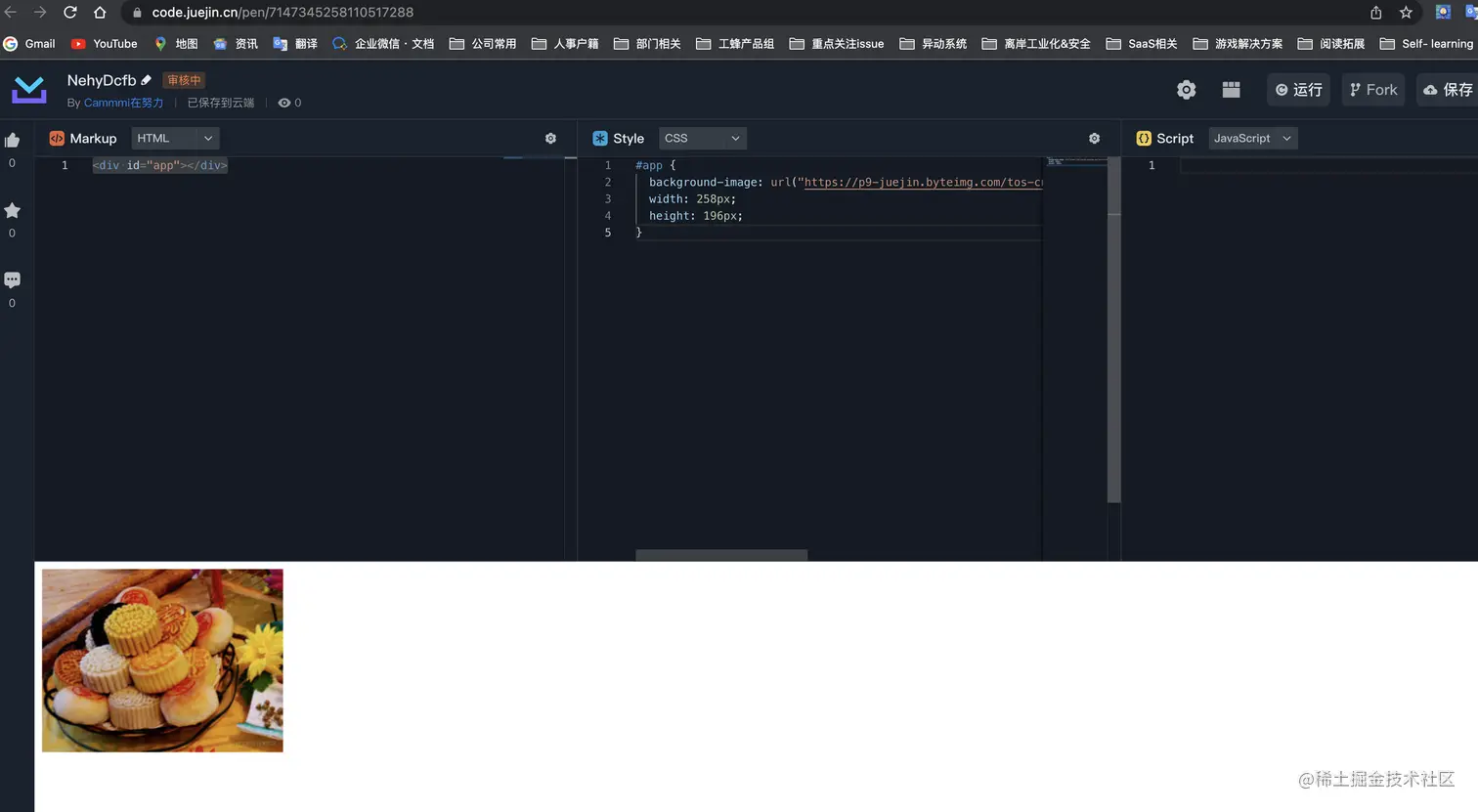Open 翻译 bookmark
This screenshot has width=1478, height=812.
pyautogui.click(x=295, y=44)
